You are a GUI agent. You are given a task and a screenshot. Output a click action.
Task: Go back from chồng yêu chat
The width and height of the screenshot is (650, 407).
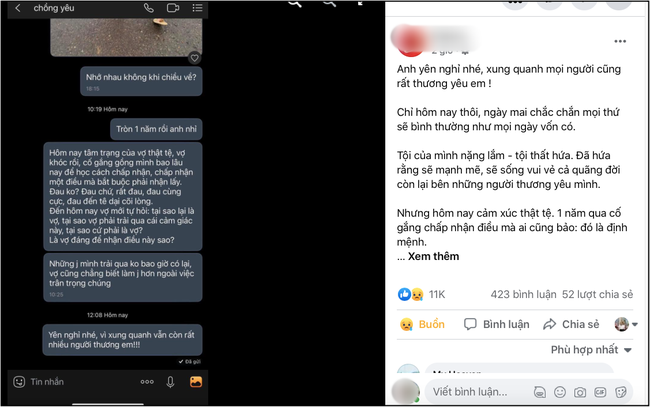pyautogui.click(x=18, y=8)
